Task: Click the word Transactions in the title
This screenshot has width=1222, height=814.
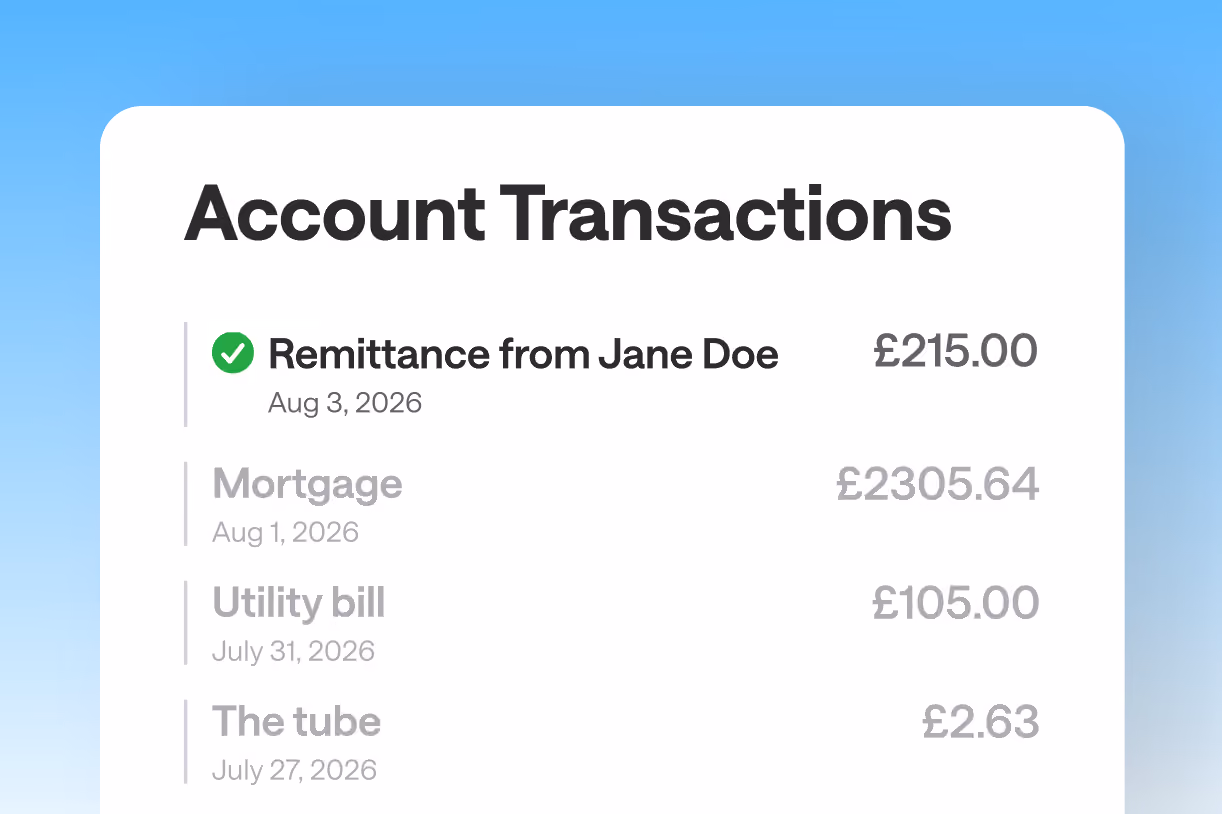Action: point(725,214)
